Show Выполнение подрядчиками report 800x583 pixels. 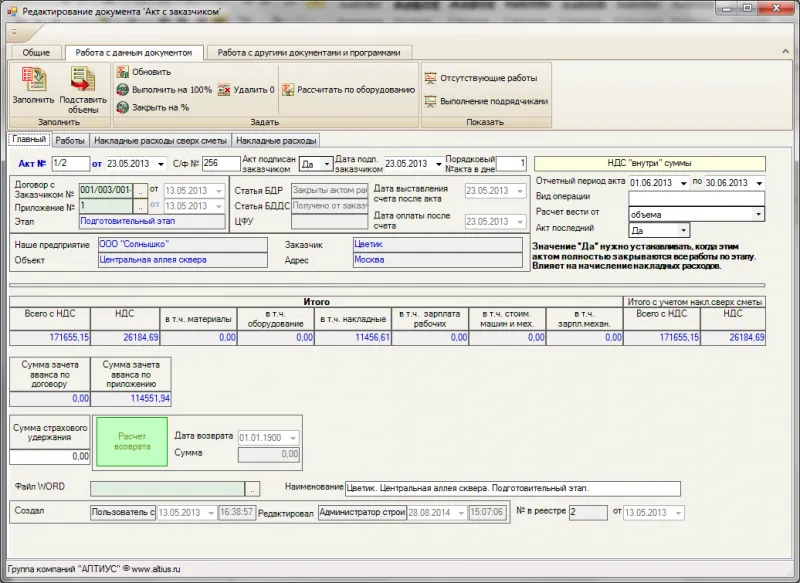(x=431, y=101)
